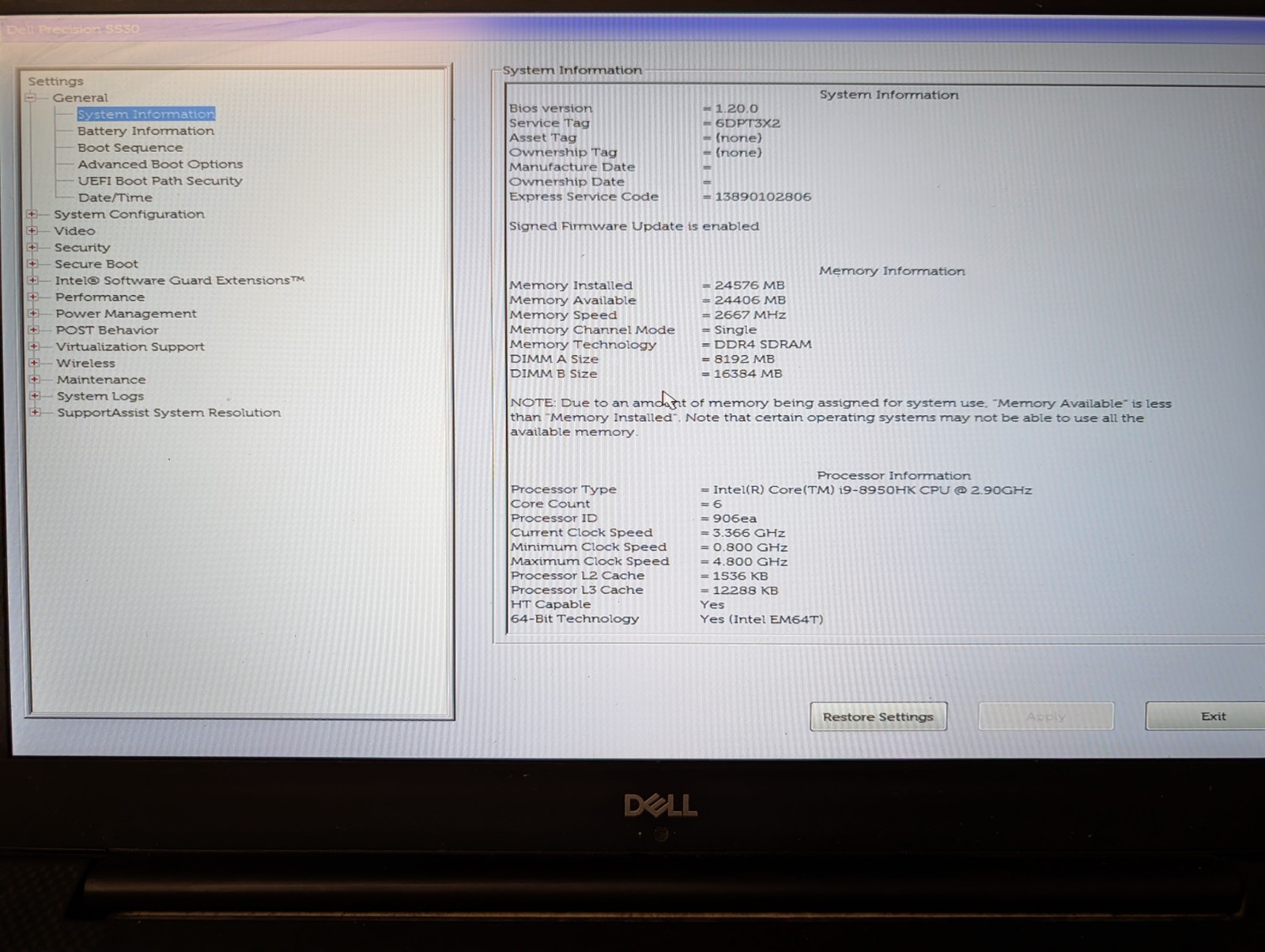Click Memory Installed value 24576 MB

(x=750, y=285)
